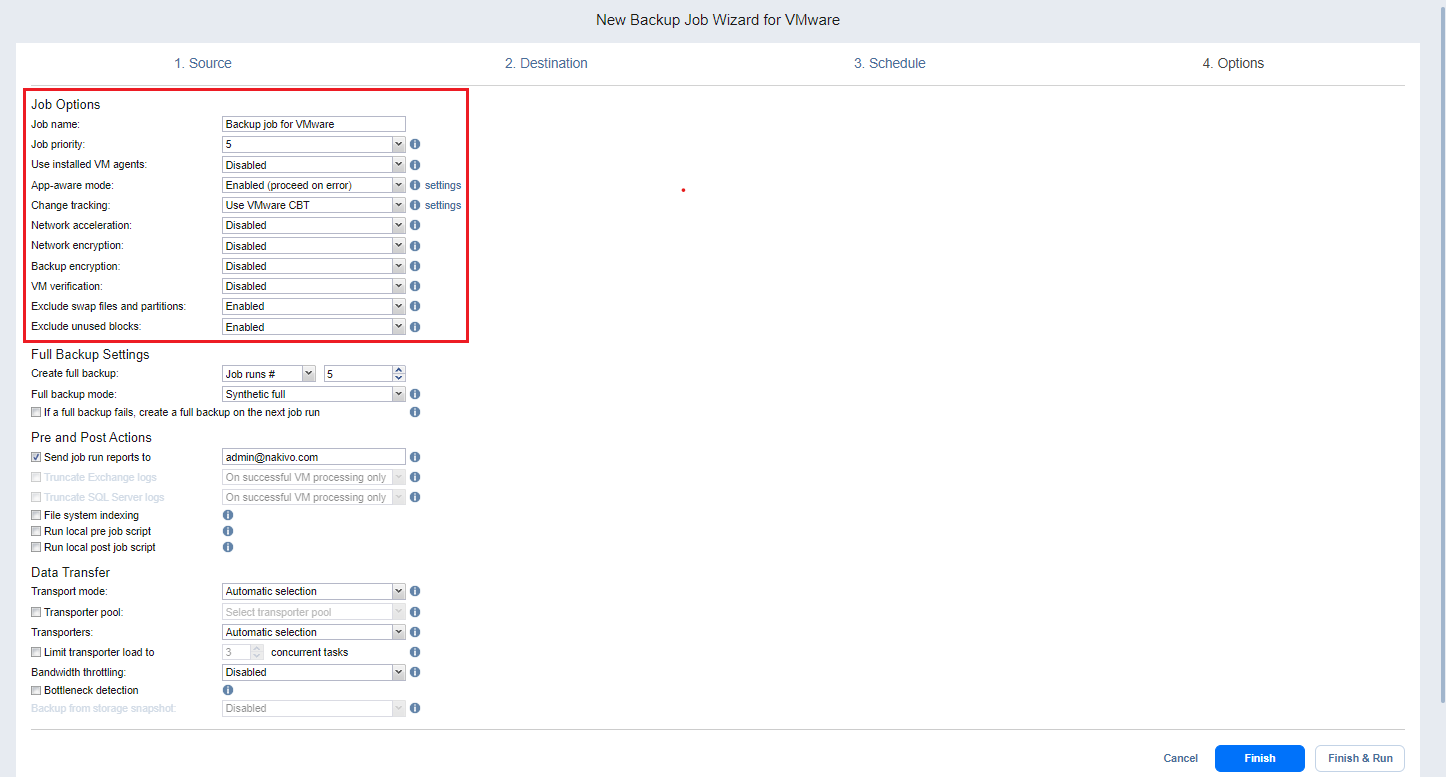1446x777 pixels.
Task: Click info icon next to Job priority
Action: click(415, 144)
